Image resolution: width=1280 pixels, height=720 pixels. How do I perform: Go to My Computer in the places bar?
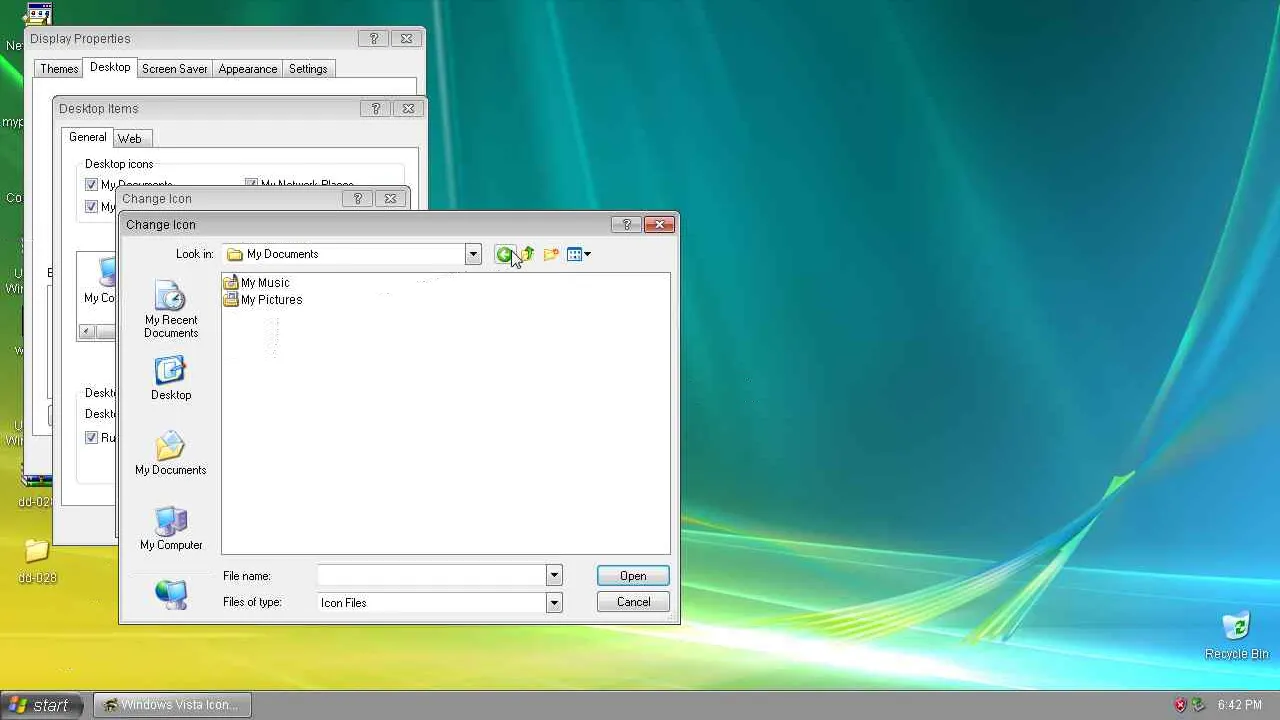pyautogui.click(x=171, y=528)
